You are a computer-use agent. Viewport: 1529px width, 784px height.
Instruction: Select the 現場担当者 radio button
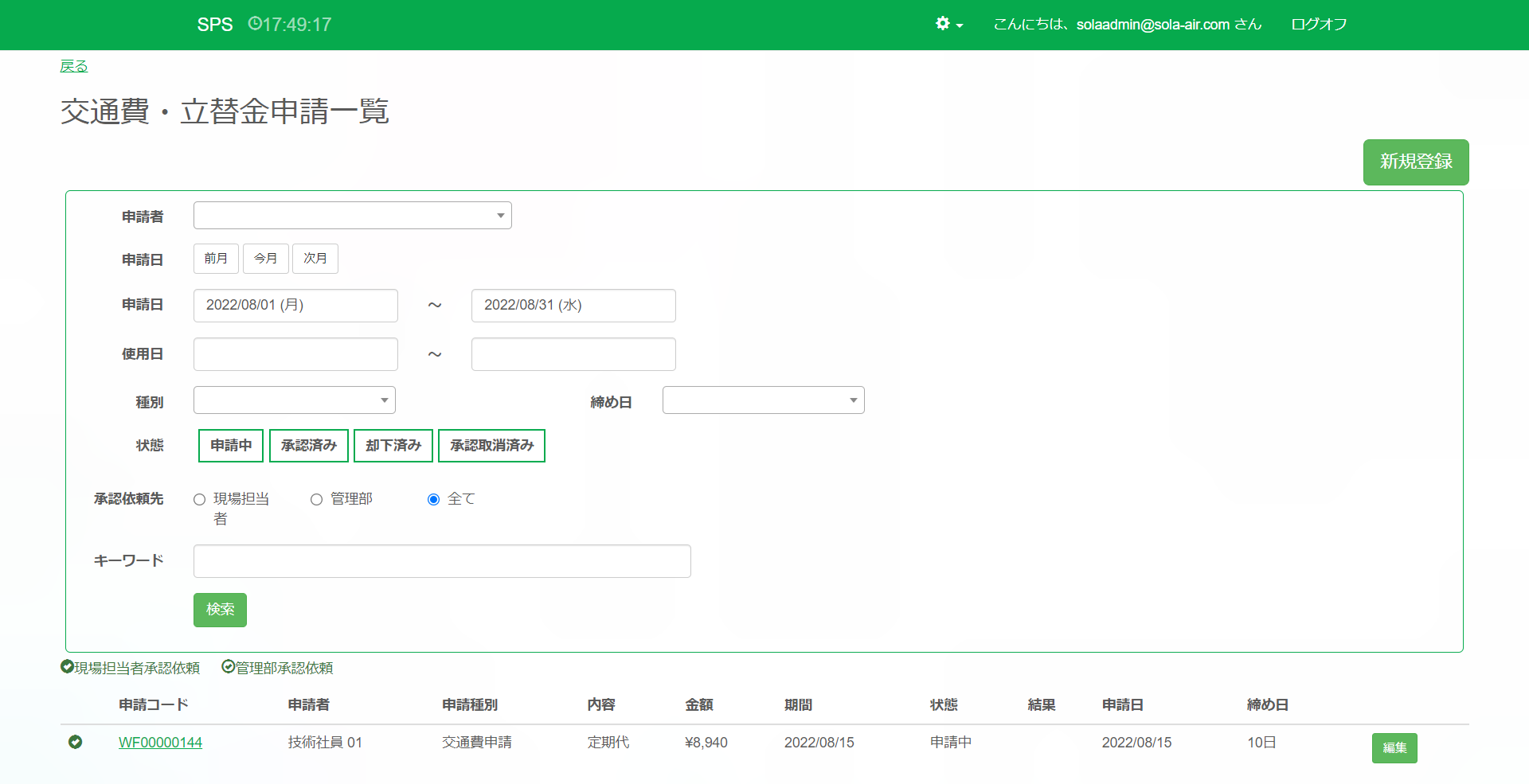[200, 500]
